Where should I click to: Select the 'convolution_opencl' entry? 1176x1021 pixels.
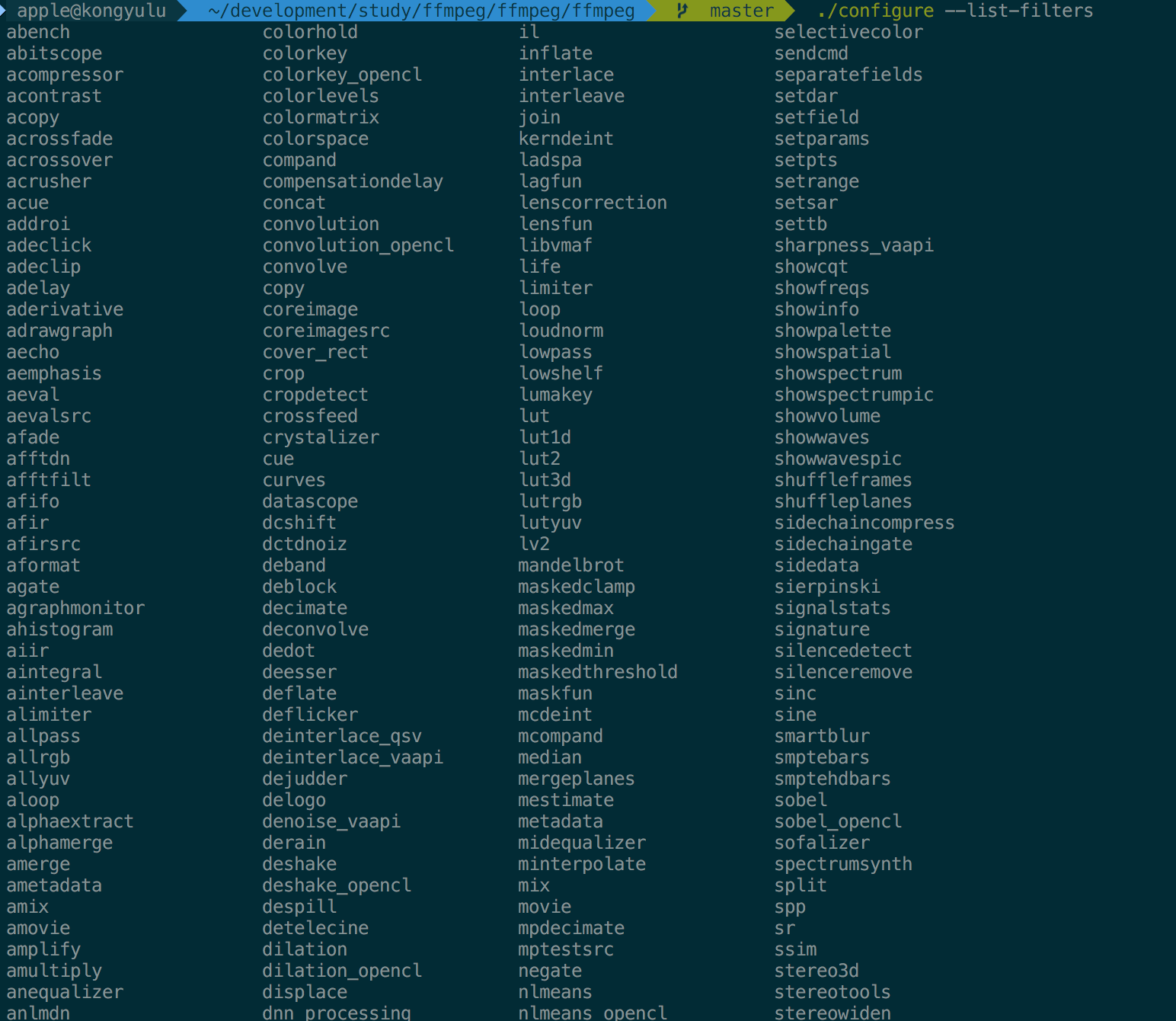pyautogui.click(x=358, y=245)
